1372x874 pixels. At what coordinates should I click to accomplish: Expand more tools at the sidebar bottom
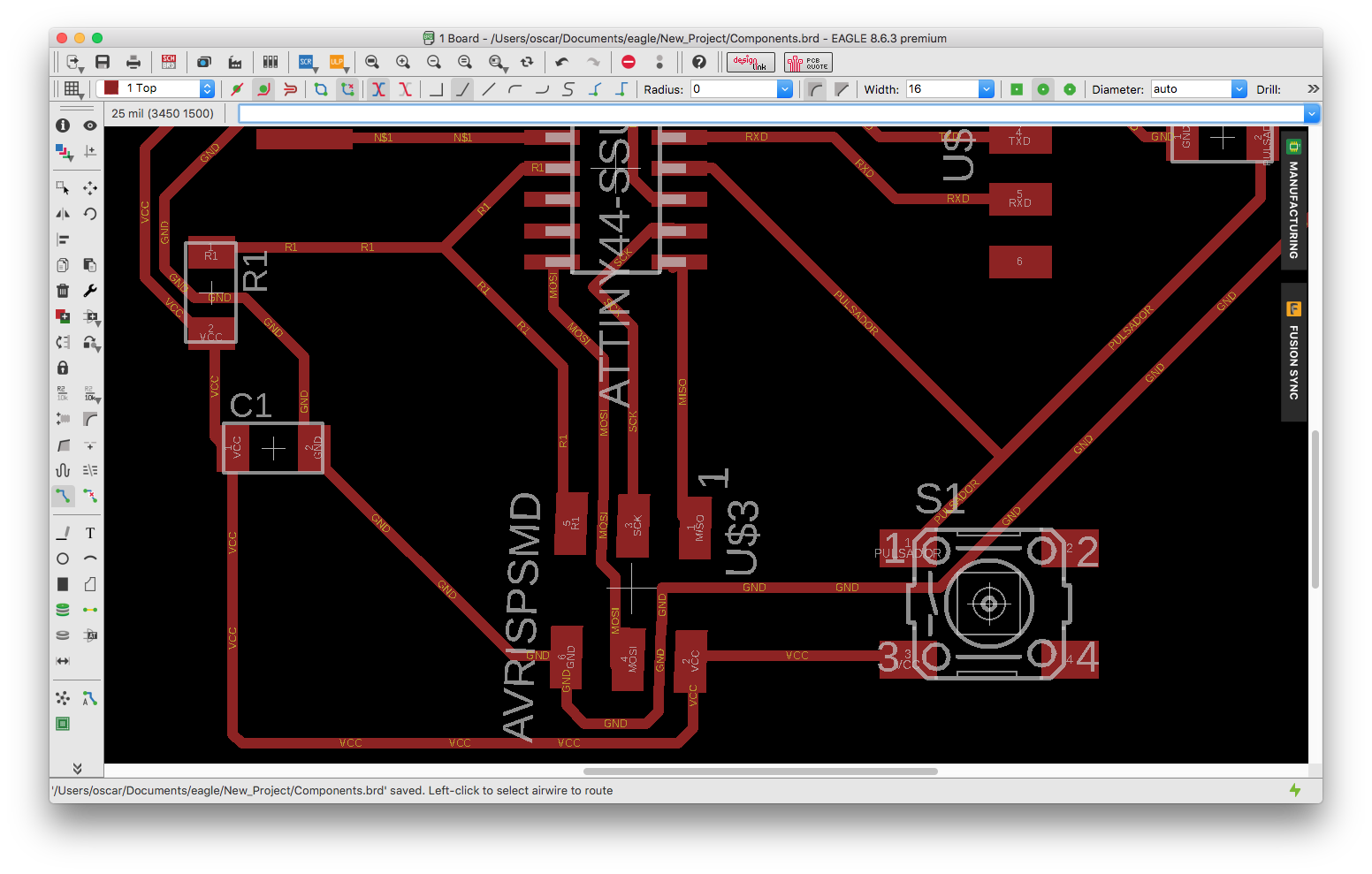[77, 768]
